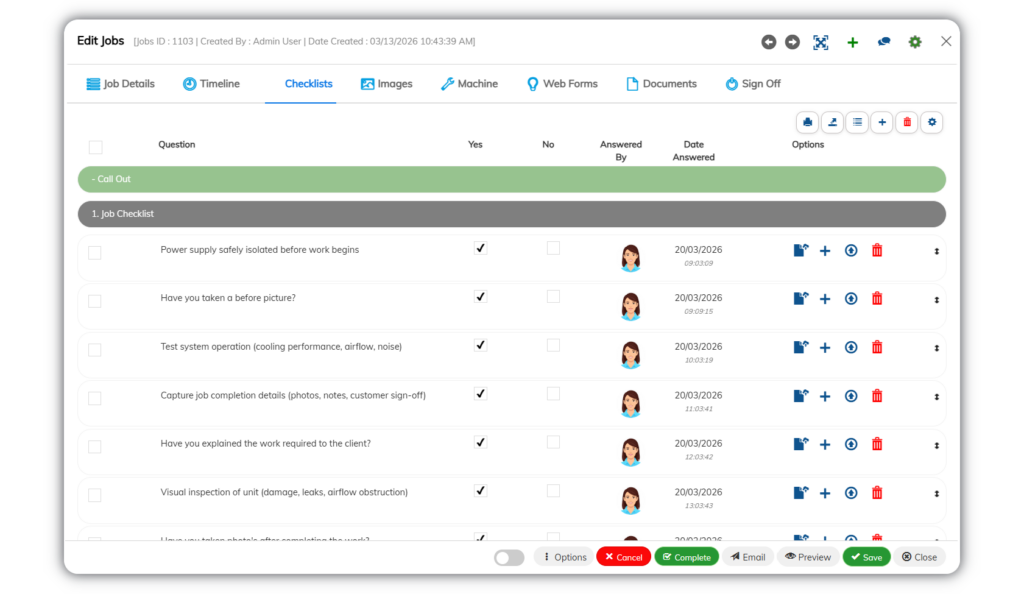This screenshot has width=1024, height=594.
Task: Delete the Test system operation question
Action: pos(877,347)
